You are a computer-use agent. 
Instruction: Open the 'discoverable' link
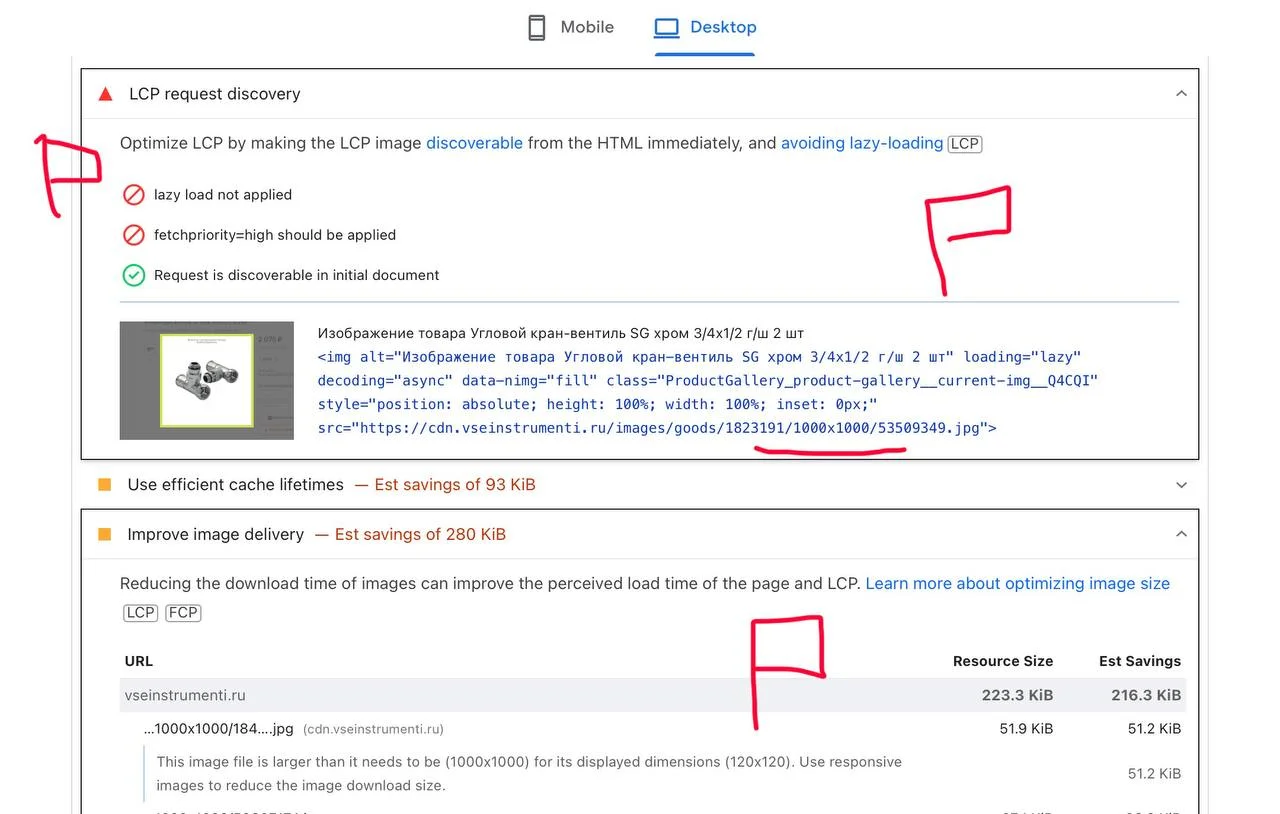(474, 143)
